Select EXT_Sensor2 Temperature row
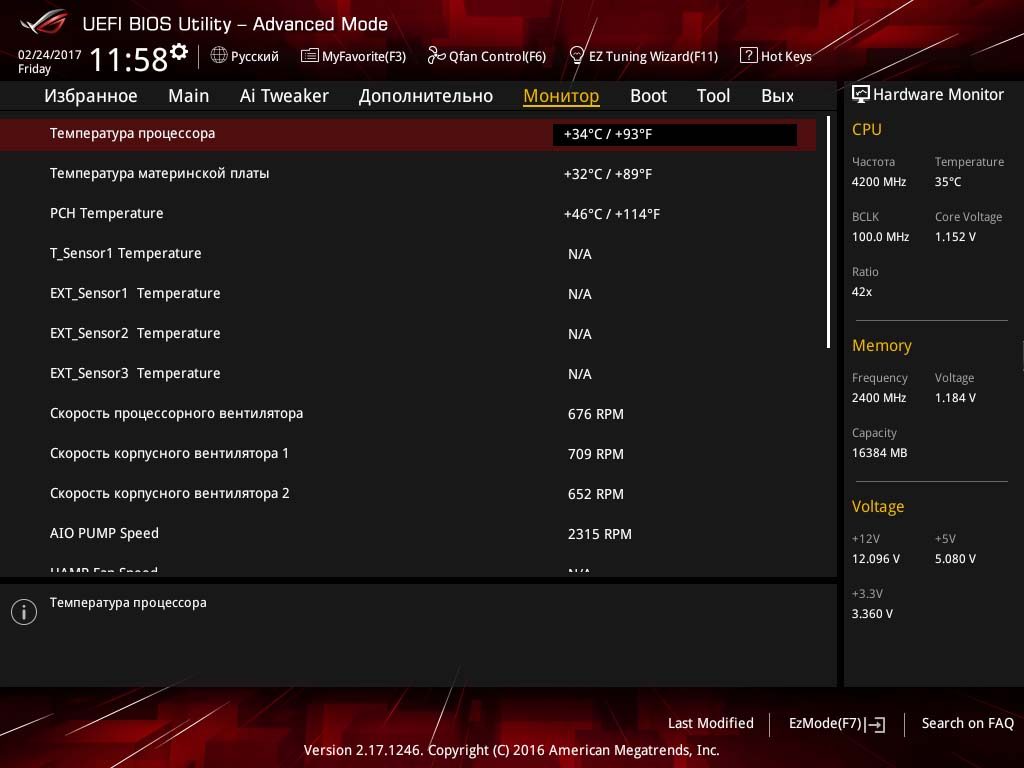This screenshot has height=768, width=1024. (x=408, y=334)
